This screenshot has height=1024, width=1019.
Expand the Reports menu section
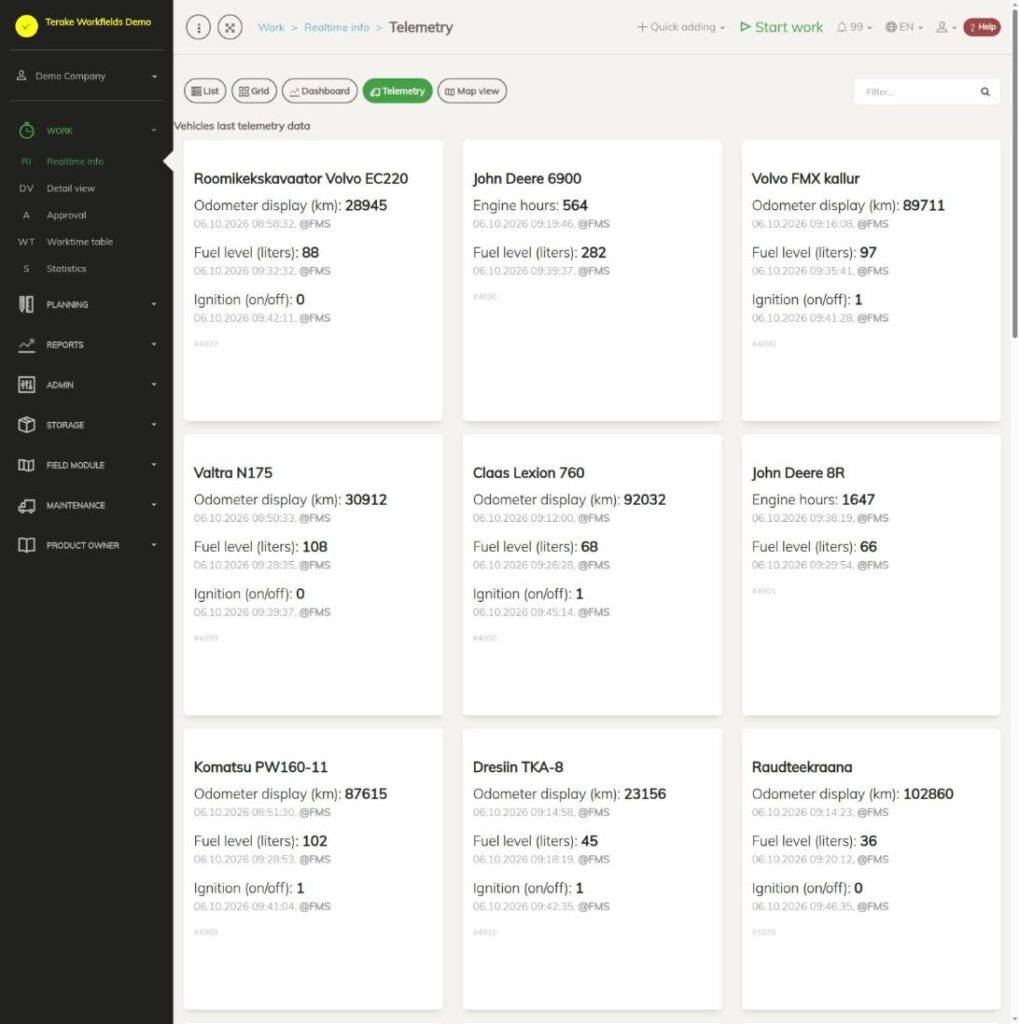[154, 345]
